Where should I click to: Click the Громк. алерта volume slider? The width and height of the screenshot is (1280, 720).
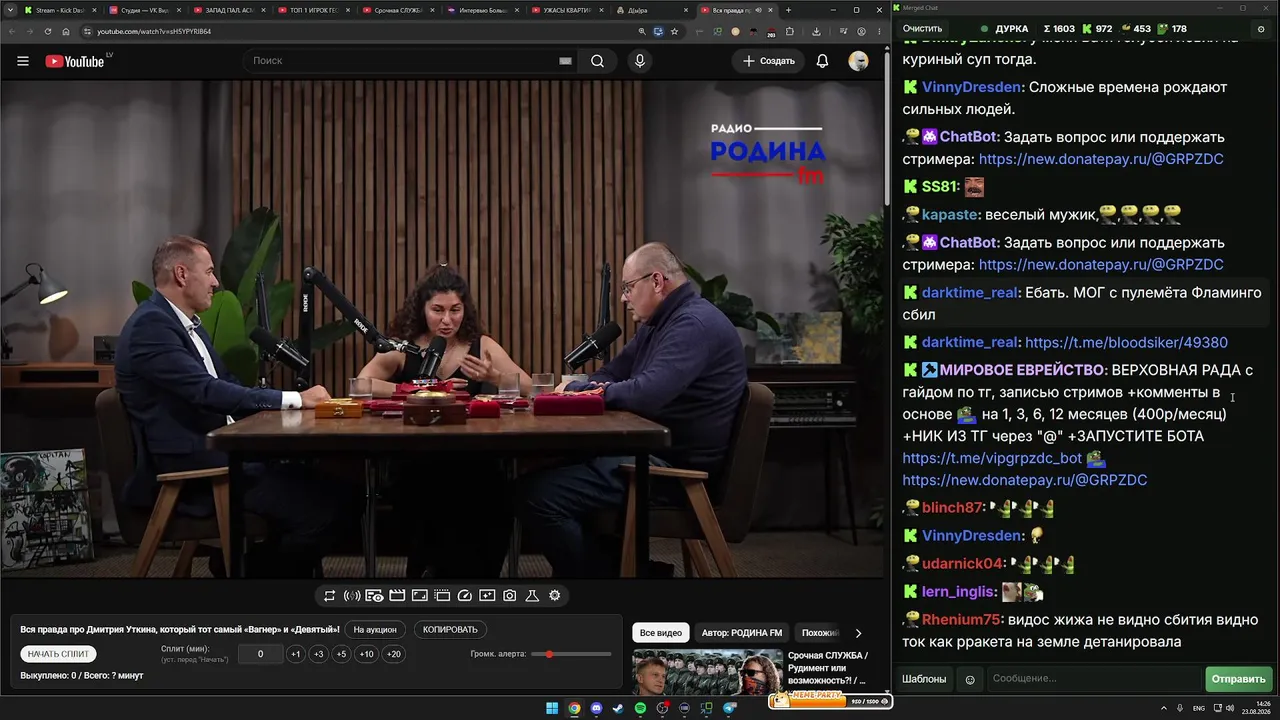point(572,654)
